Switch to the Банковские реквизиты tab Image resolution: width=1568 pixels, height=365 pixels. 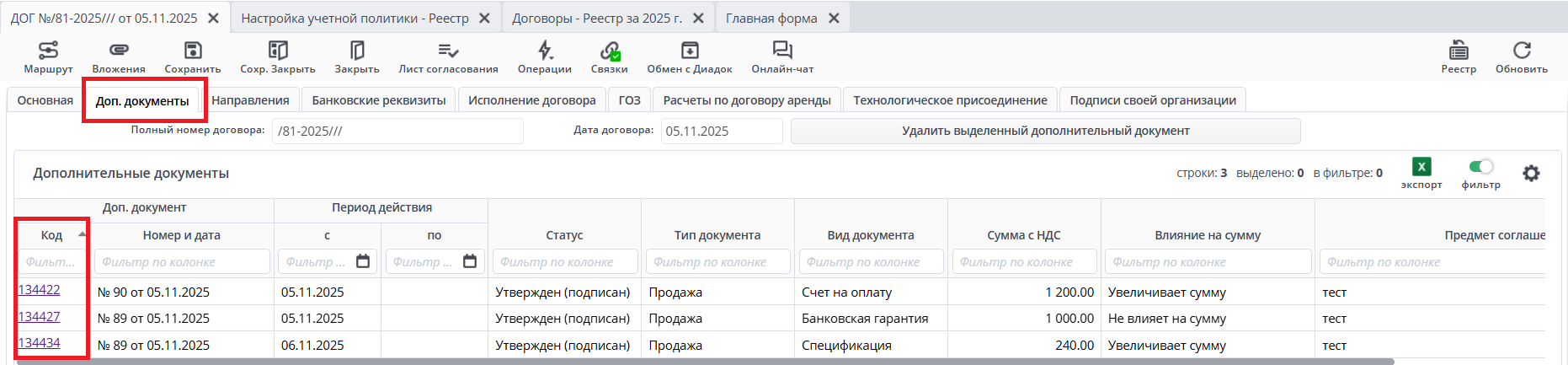click(379, 100)
